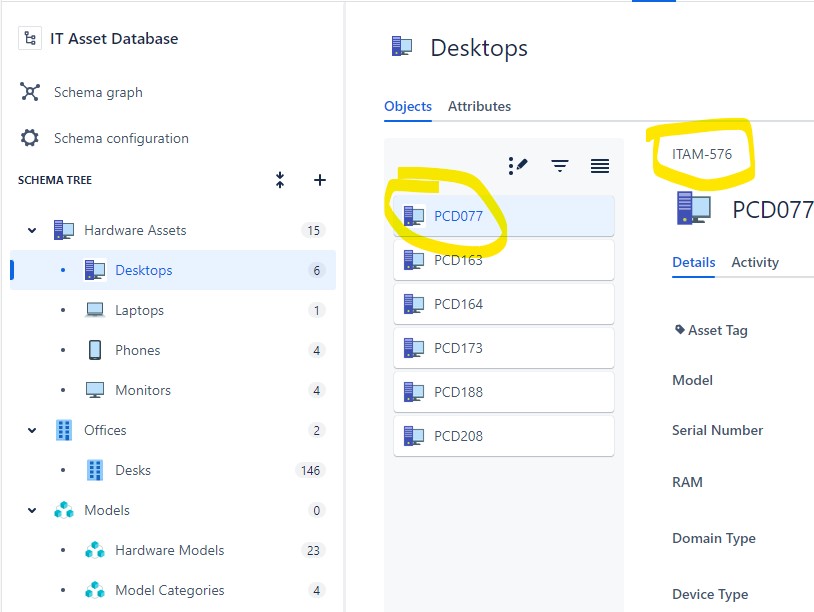This screenshot has width=814, height=612.
Task: Select the Details tab
Action: pos(694,262)
